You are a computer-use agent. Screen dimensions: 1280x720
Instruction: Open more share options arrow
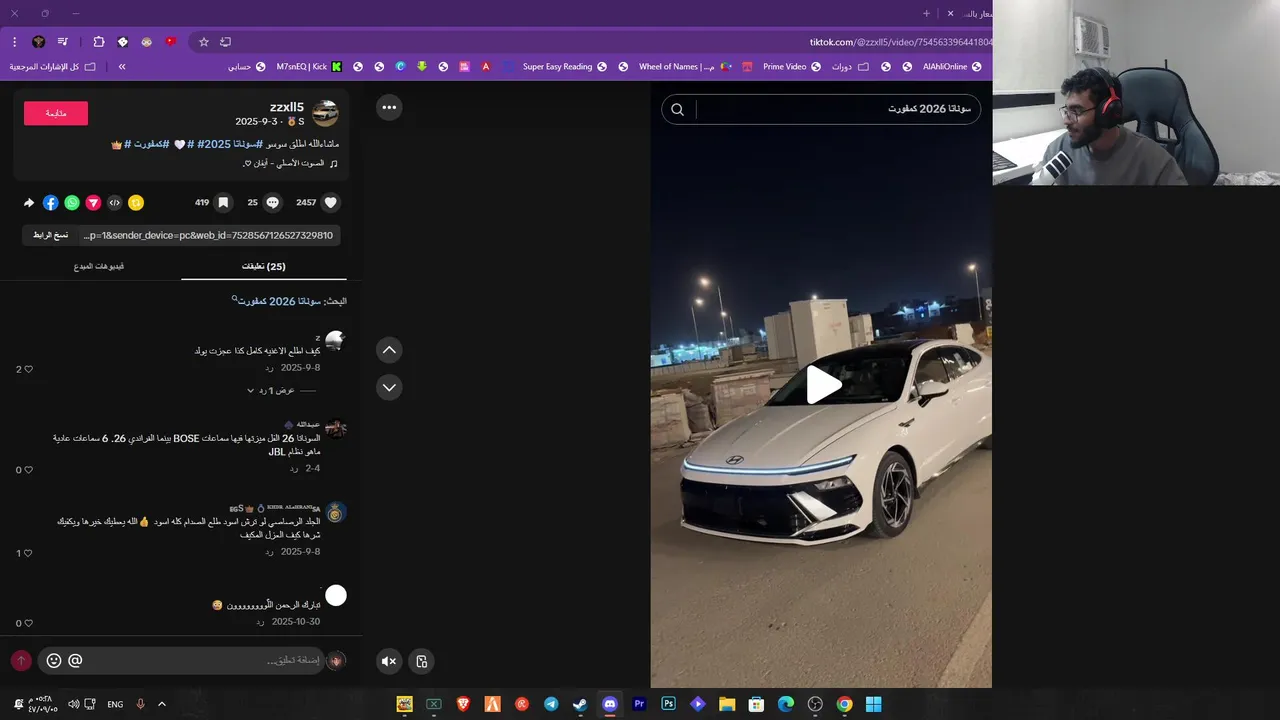pyautogui.click(x=29, y=203)
